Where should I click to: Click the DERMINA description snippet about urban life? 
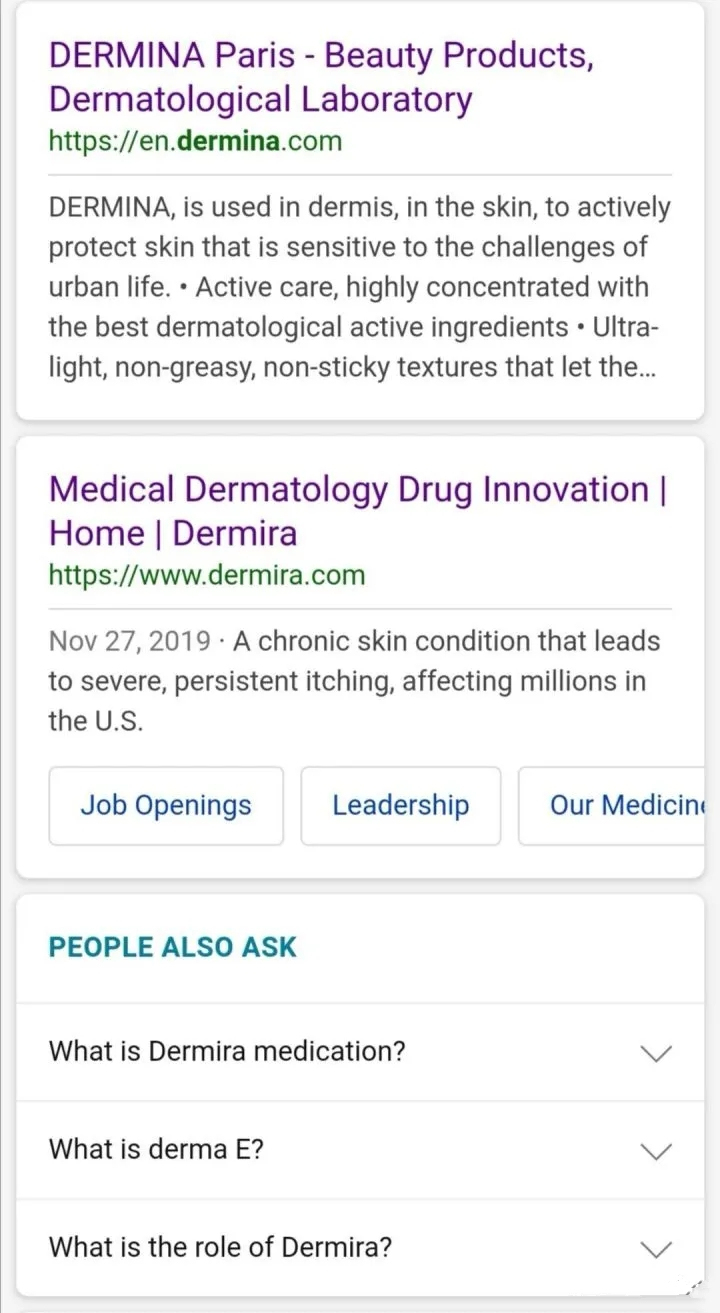359,287
